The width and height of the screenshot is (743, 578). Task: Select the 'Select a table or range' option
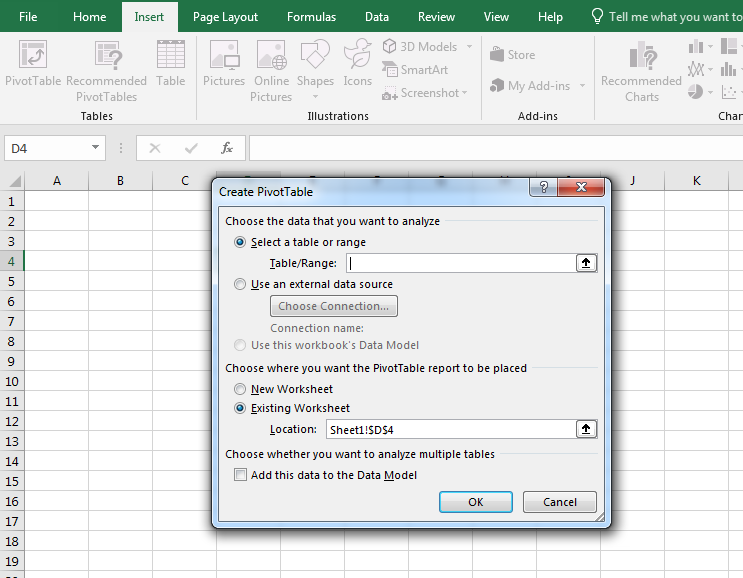pyautogui.click(x=240, y=242)
